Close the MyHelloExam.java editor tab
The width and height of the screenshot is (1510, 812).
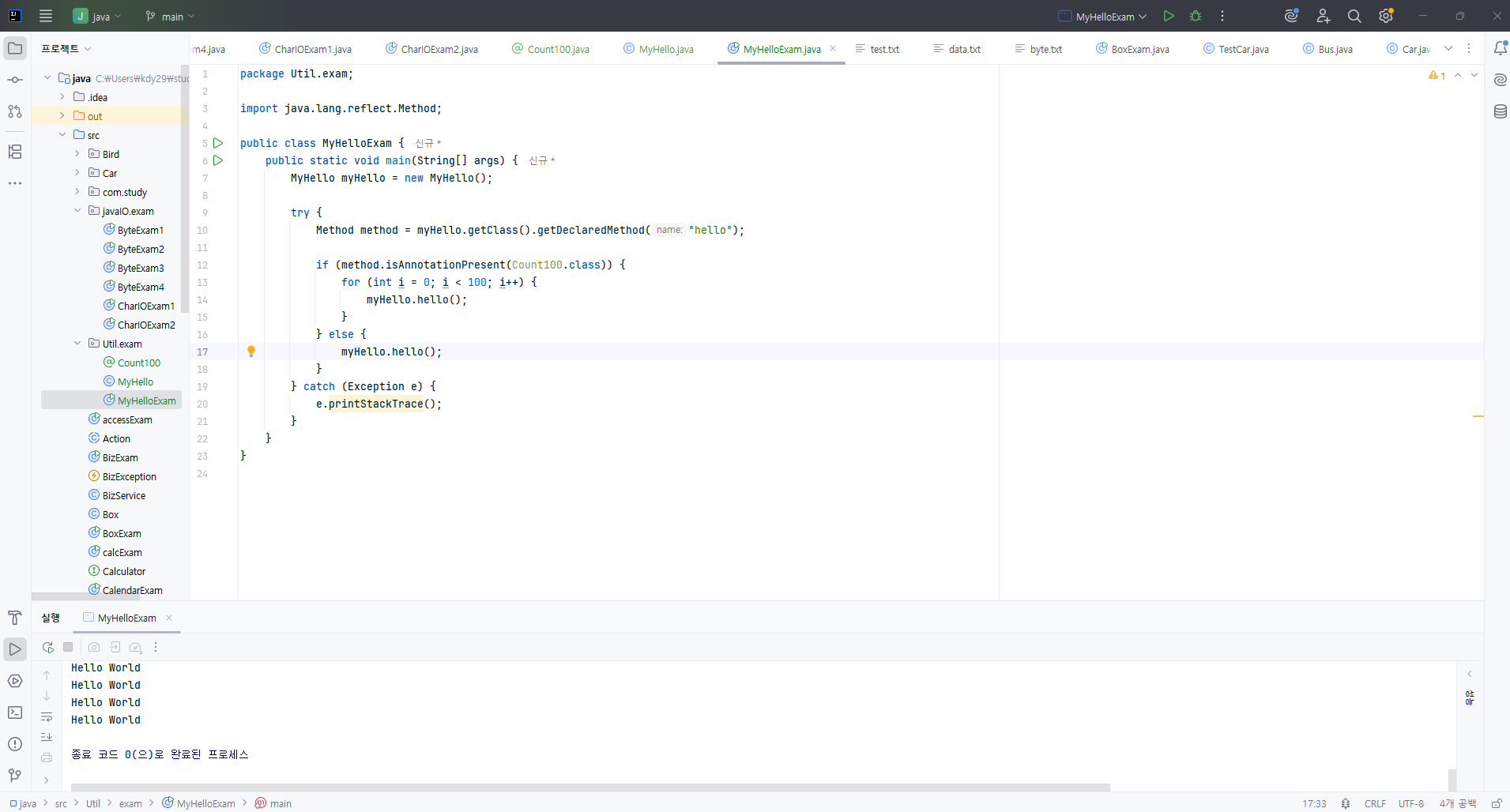point(833,48)
